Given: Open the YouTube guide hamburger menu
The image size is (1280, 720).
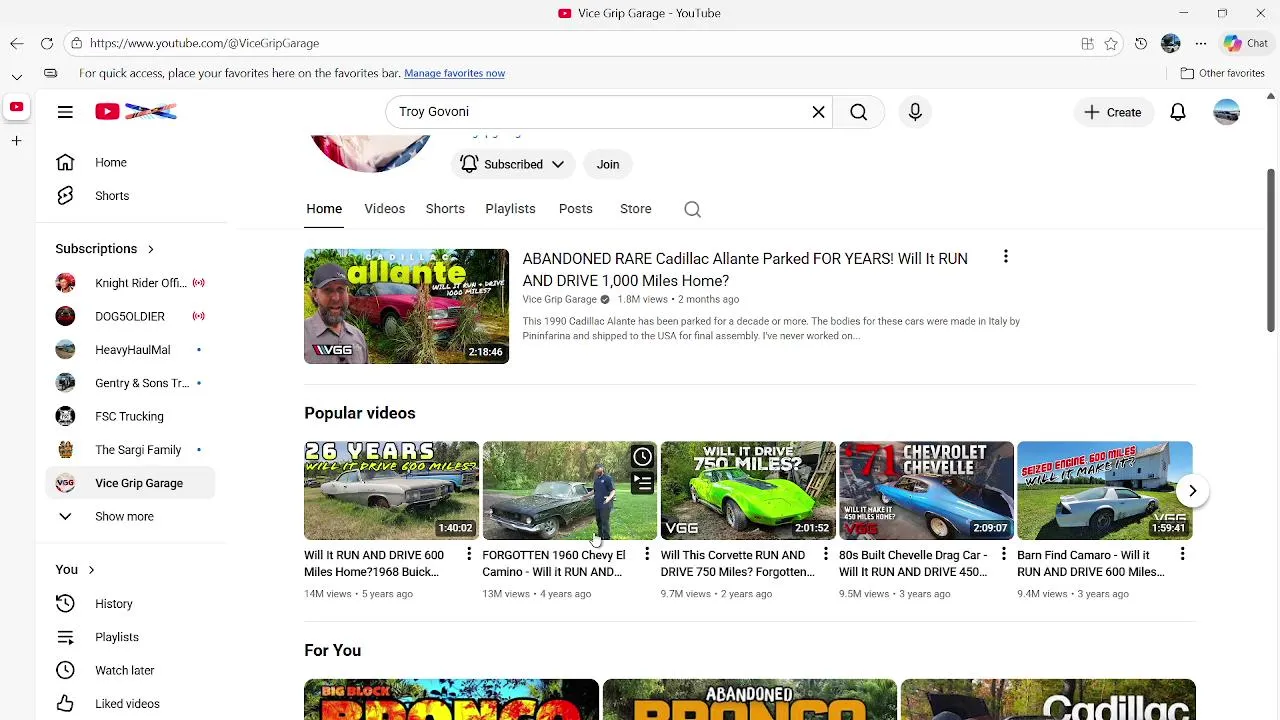Looking at the screenshot, I should 65,112.
